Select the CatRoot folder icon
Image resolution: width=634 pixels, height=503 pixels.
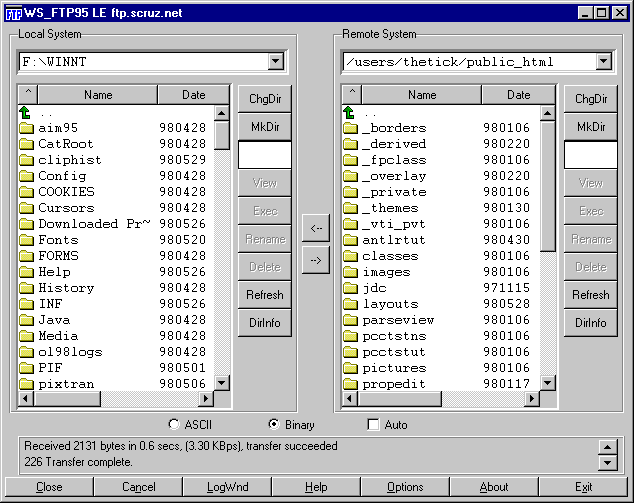tap(26, 144)
